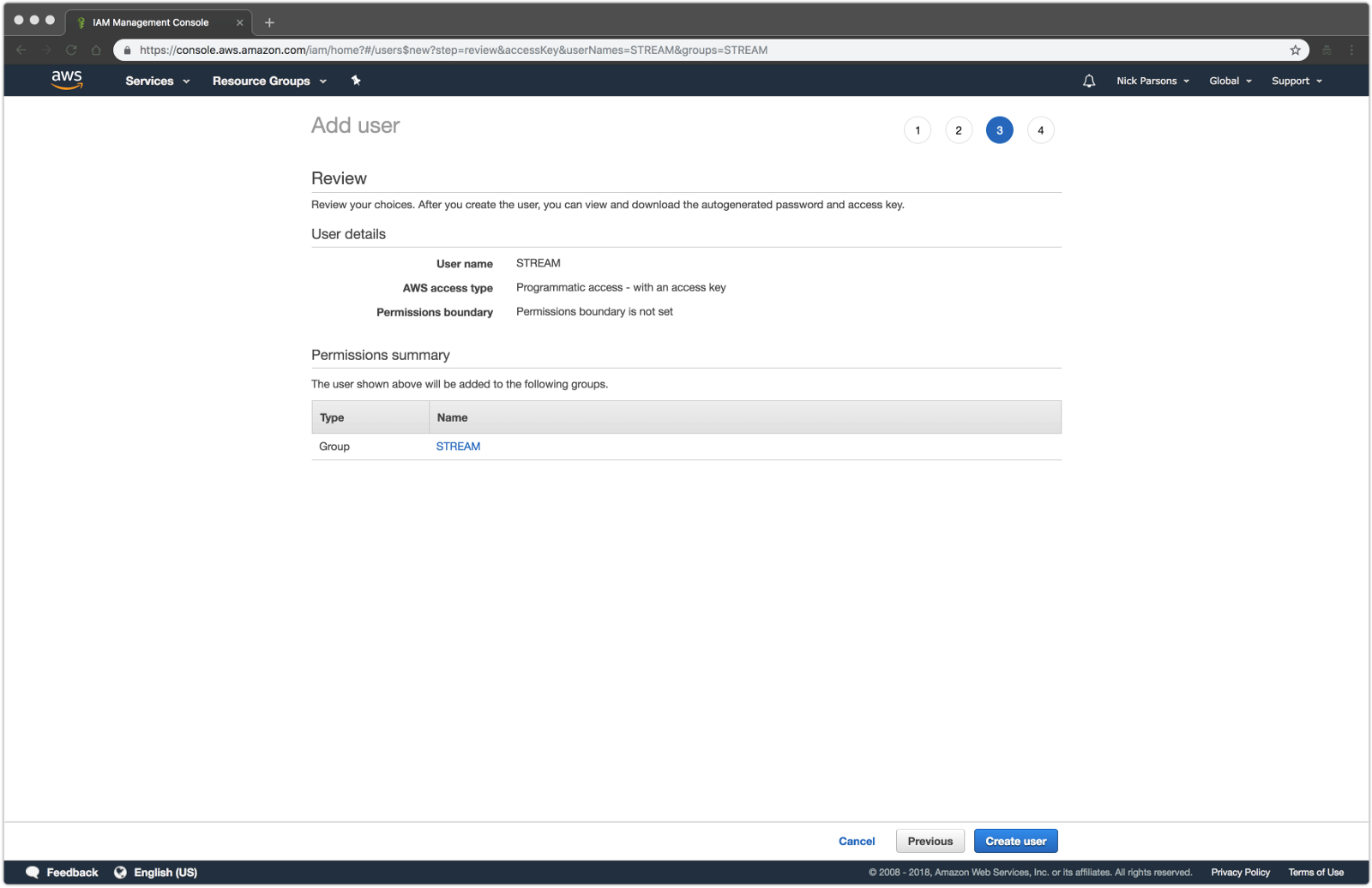Bookmark this page with the star icon
Screen dimensions: 1372x888
click(x=1296, y=50)
